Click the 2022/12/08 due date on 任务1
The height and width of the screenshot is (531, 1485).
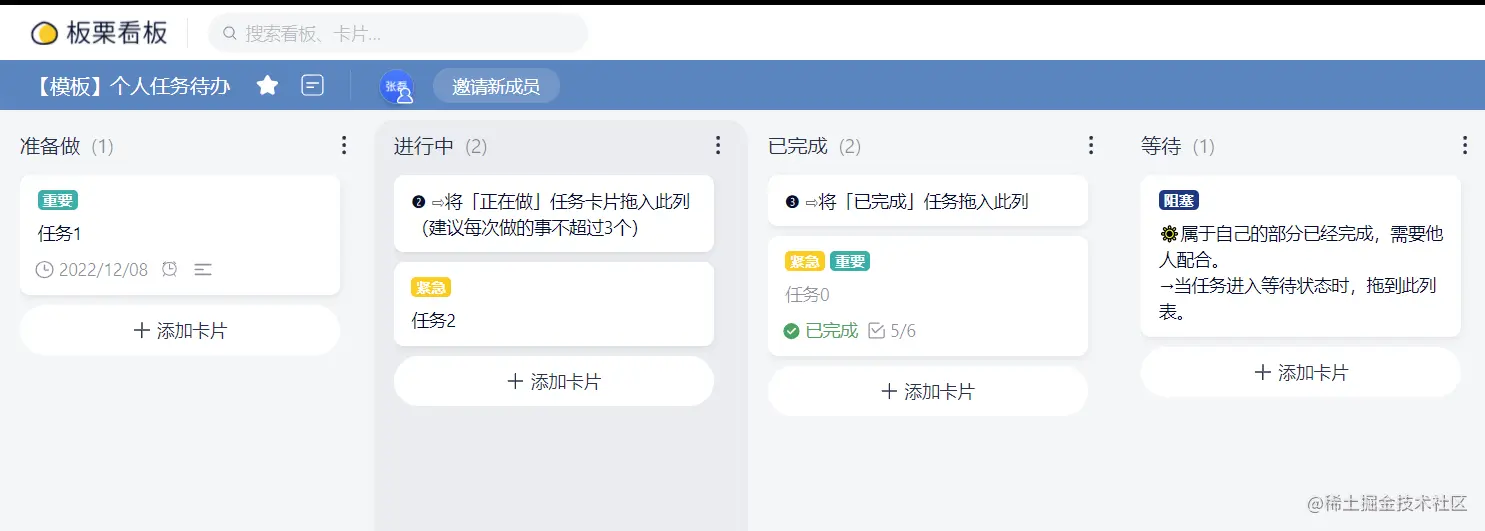tap(103, 269)
